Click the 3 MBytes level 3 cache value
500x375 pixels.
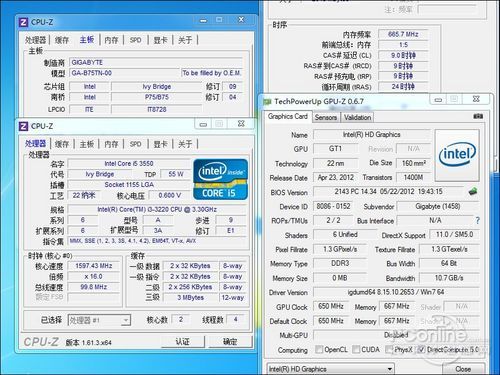(190, 297)
